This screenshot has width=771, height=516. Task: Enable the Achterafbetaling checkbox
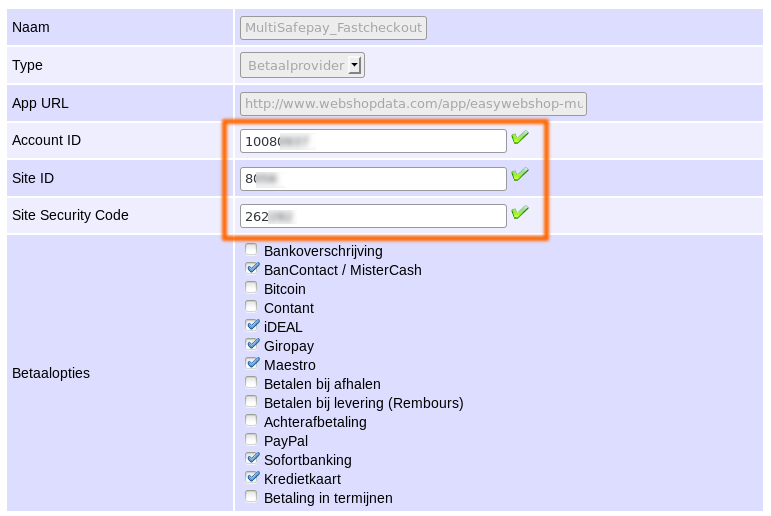tap(251, 420)
